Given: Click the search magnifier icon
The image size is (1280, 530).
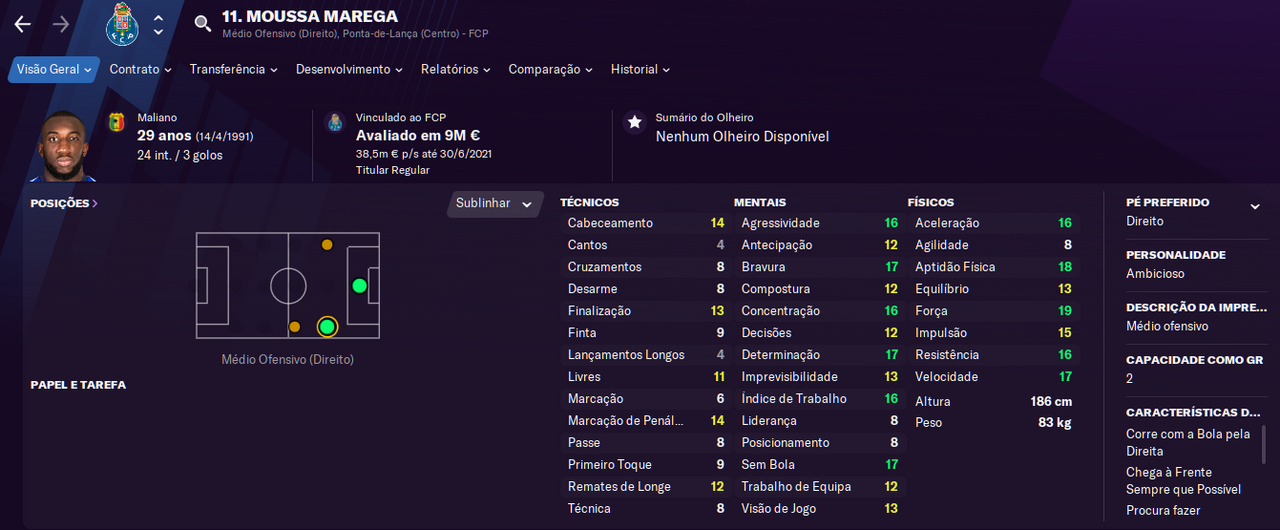Looking at the screenshot, I should pos(203,24).
